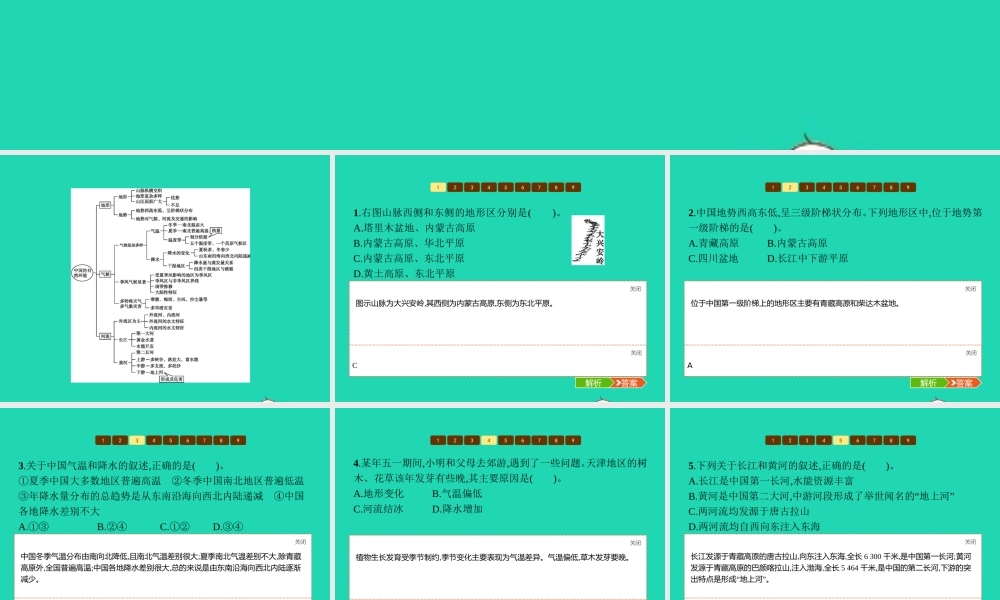Image resolution: width=1000 pixels, height=600 pixels.
Task: Click option D.③④ in question 3
Action: tap(228, 527)
